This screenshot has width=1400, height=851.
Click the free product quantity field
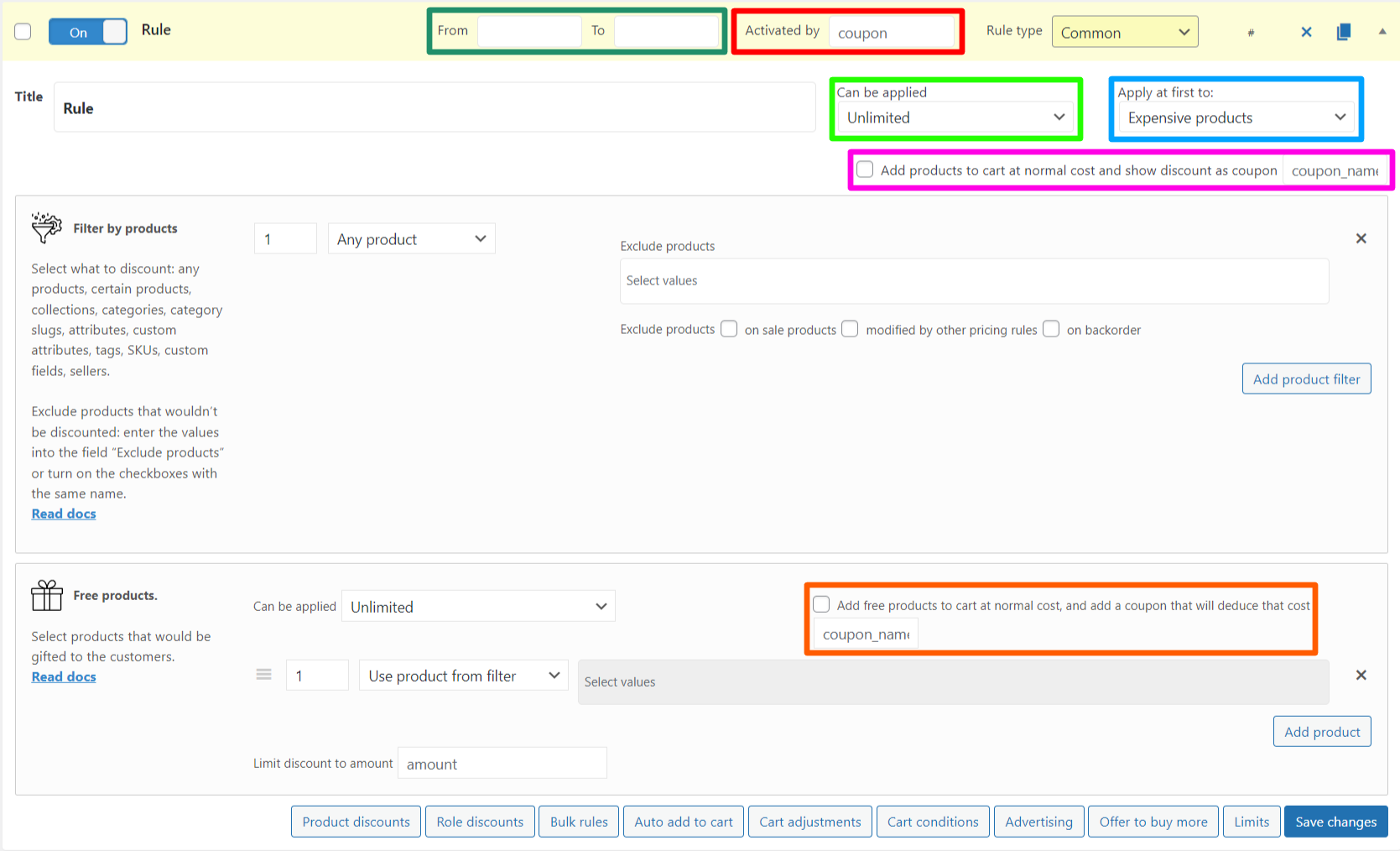tap(317, 675)
